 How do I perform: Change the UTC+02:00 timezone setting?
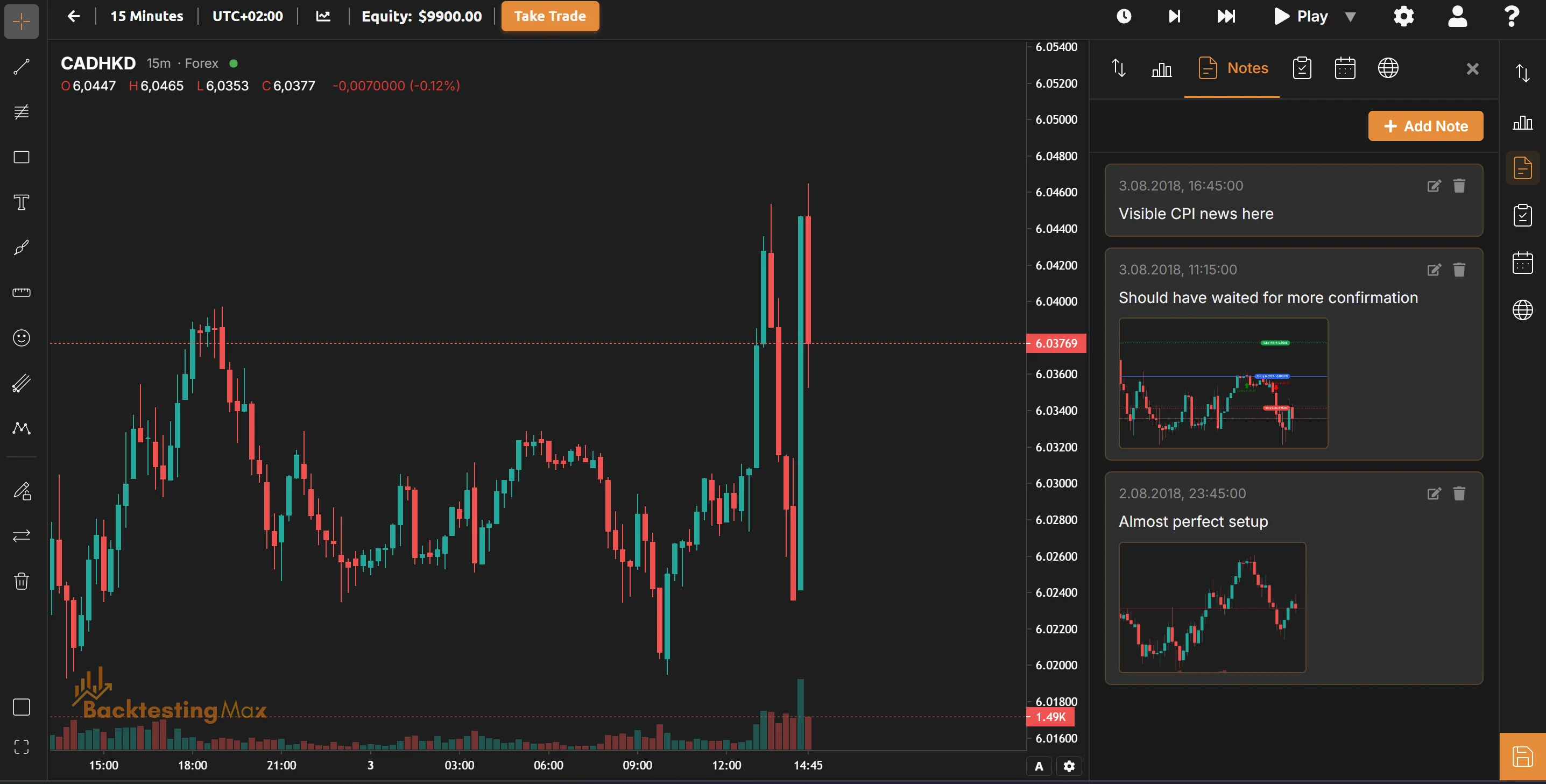(x=248, y=16)
